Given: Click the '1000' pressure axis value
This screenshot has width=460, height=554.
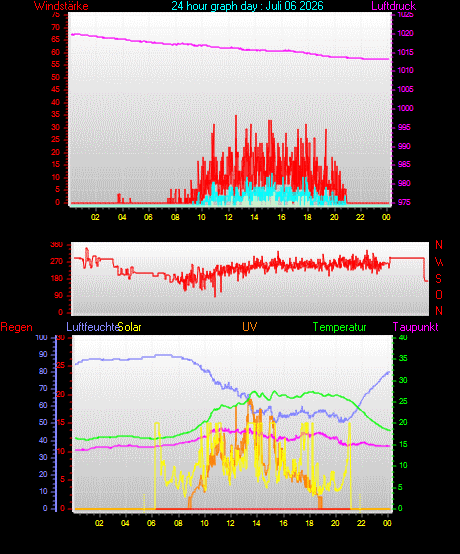Looking at the screenshot, I should coord(405,108).
